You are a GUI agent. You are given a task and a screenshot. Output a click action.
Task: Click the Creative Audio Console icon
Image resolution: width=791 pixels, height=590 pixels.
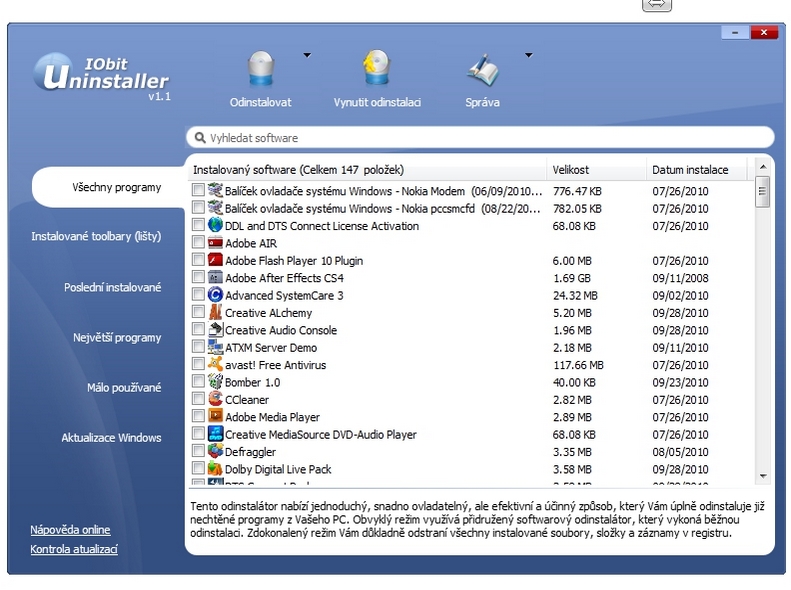click(215, 329)
